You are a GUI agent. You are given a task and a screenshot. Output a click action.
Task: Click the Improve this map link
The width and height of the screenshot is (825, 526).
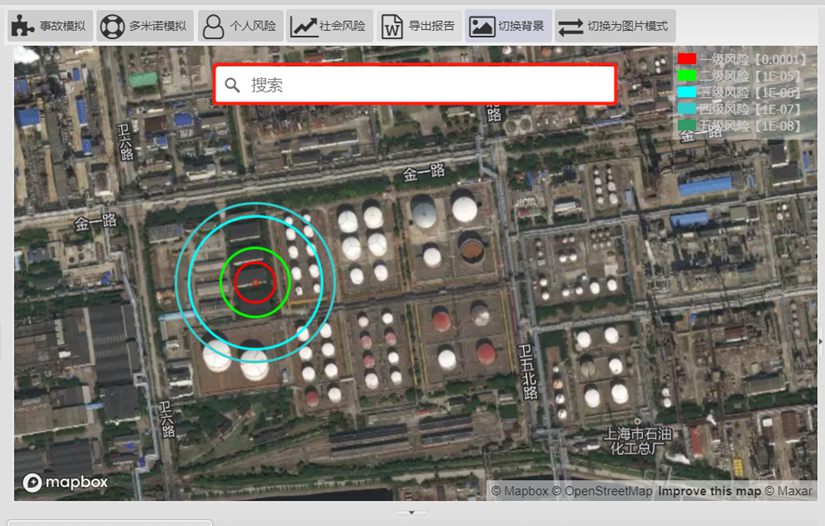(x=709, y=491)
